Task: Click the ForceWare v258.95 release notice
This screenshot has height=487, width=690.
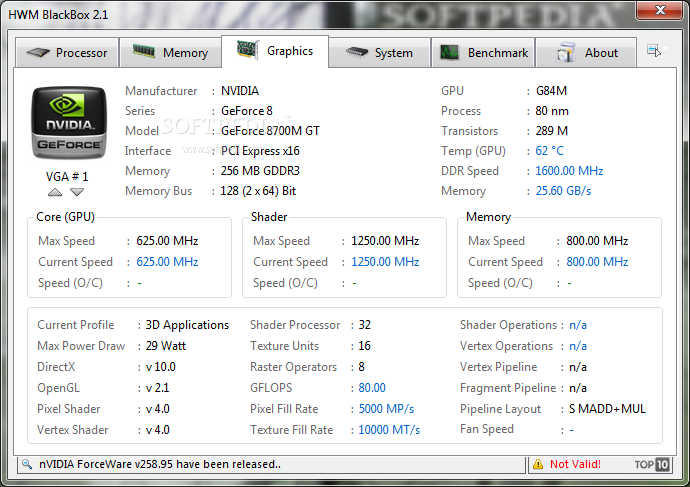Action: (x=160, y=464)
